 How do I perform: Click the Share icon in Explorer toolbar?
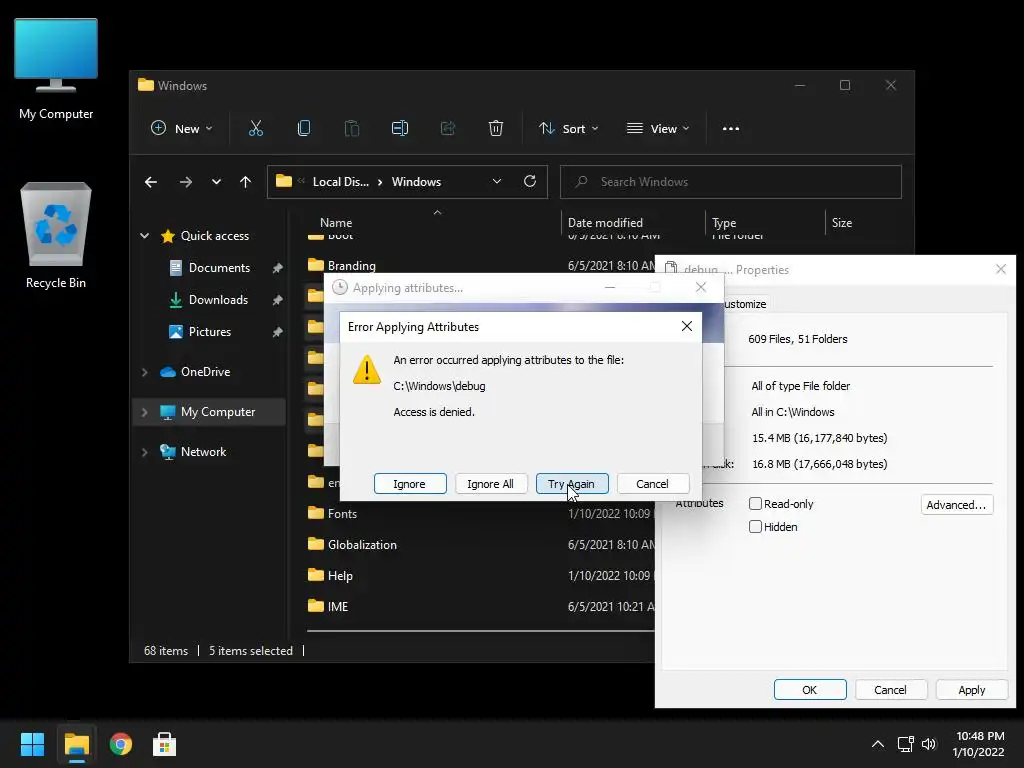448,129
